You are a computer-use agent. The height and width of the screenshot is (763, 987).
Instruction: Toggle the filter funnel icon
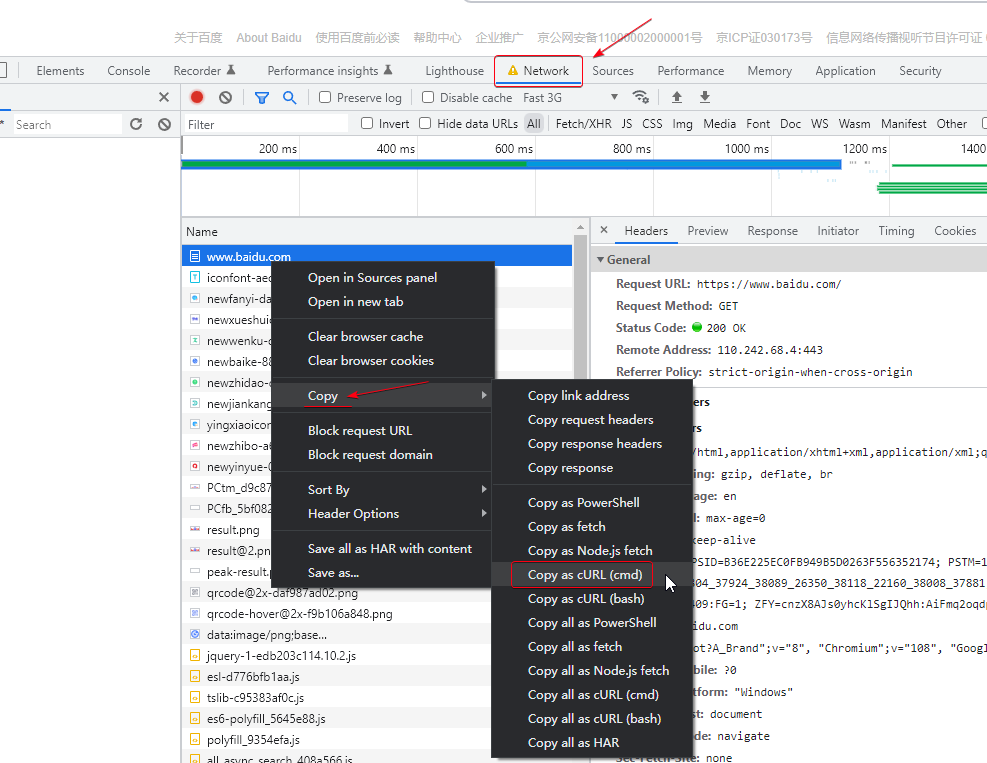click(262, 98)
